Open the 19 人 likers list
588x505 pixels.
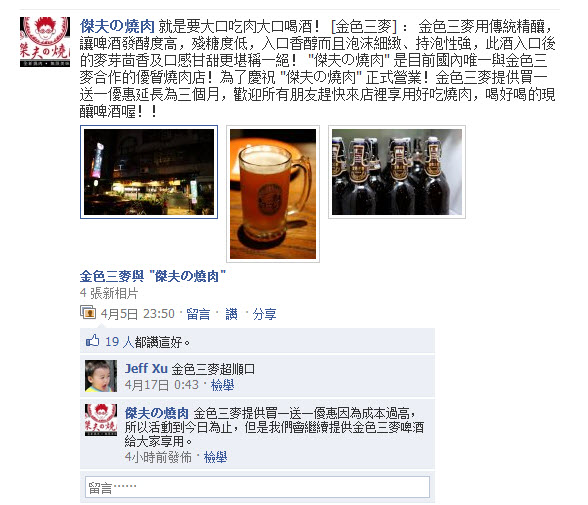pos(119,342)
